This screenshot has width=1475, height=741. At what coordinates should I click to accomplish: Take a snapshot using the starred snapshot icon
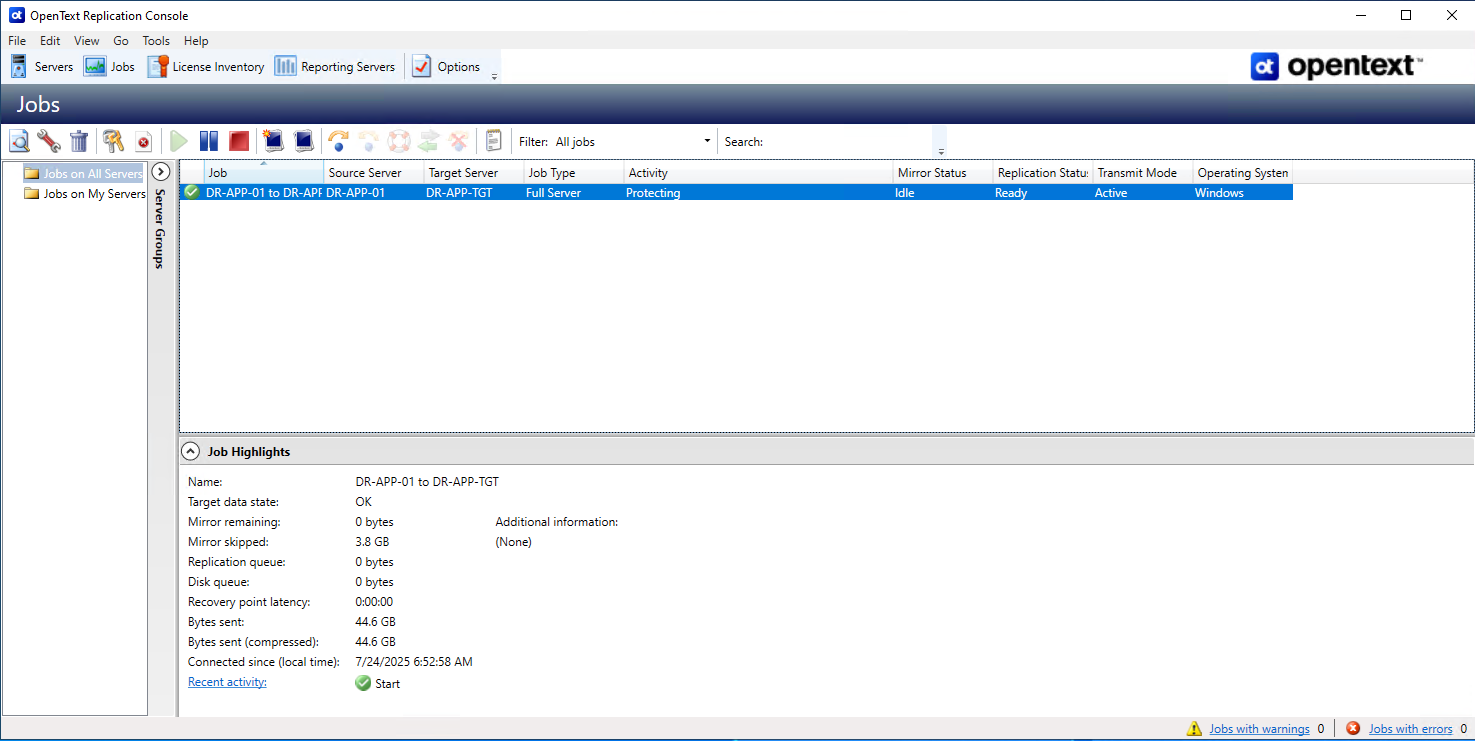tap(273, 141)
